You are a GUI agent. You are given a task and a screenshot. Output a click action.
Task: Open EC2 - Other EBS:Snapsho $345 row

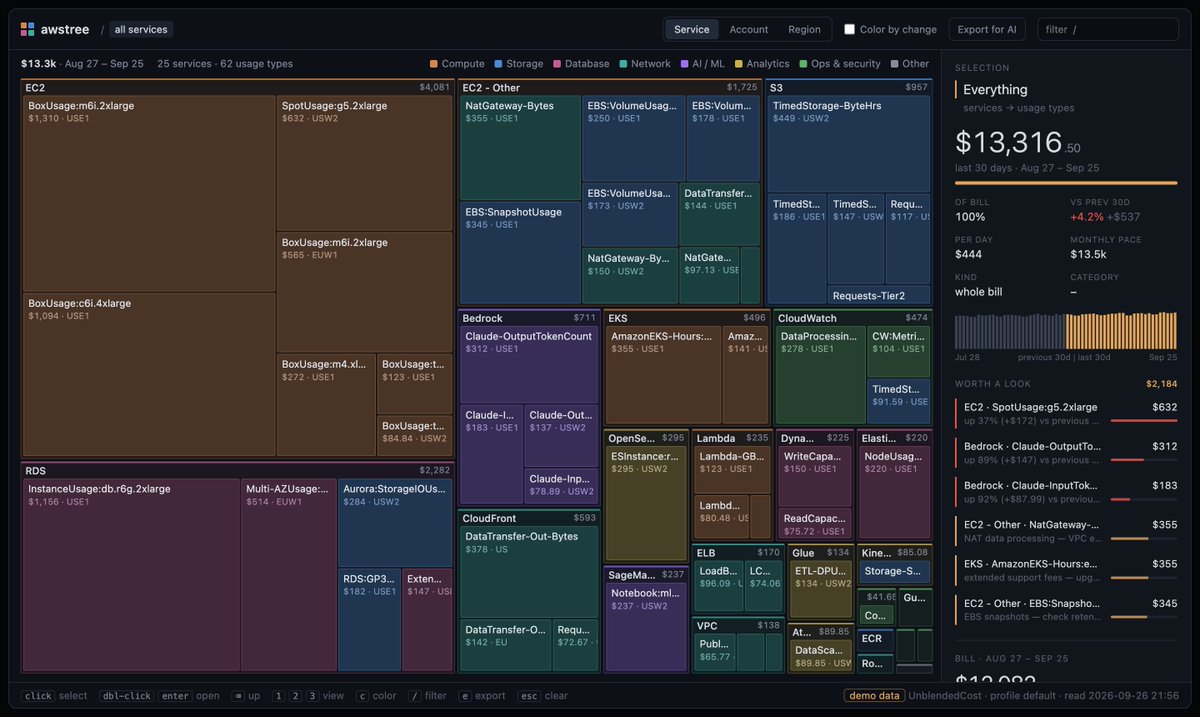point(1066,609)
